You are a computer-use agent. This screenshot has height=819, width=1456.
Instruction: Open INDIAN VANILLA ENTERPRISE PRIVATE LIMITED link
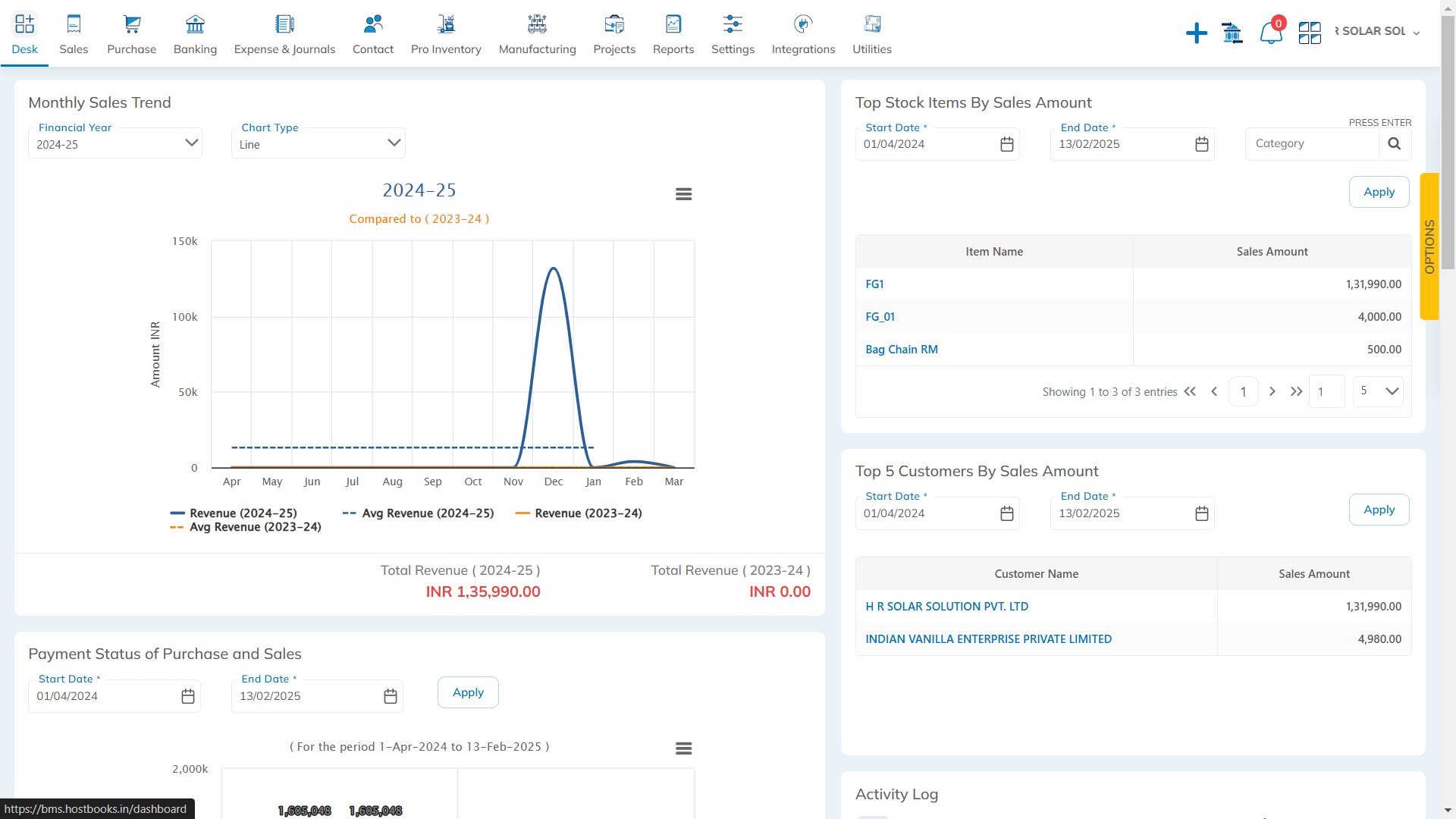(x=988, y=639)
